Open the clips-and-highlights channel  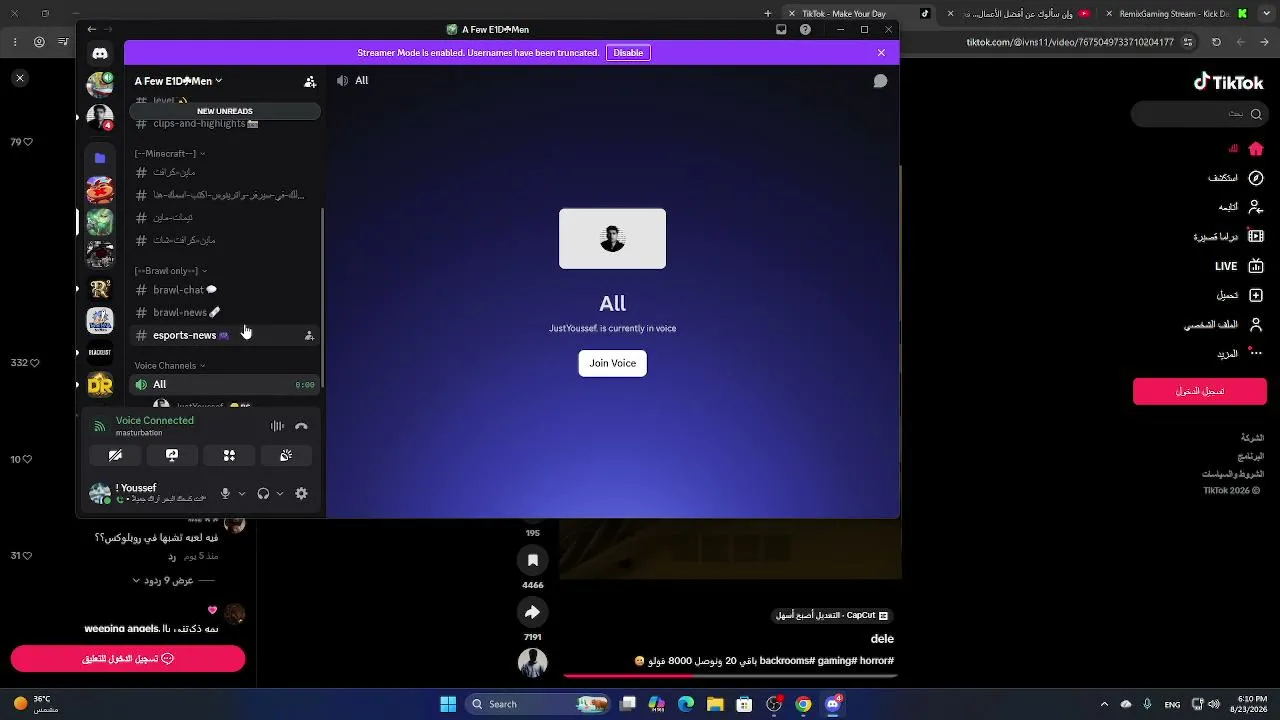pyautogui.click(x=225, y=124)
